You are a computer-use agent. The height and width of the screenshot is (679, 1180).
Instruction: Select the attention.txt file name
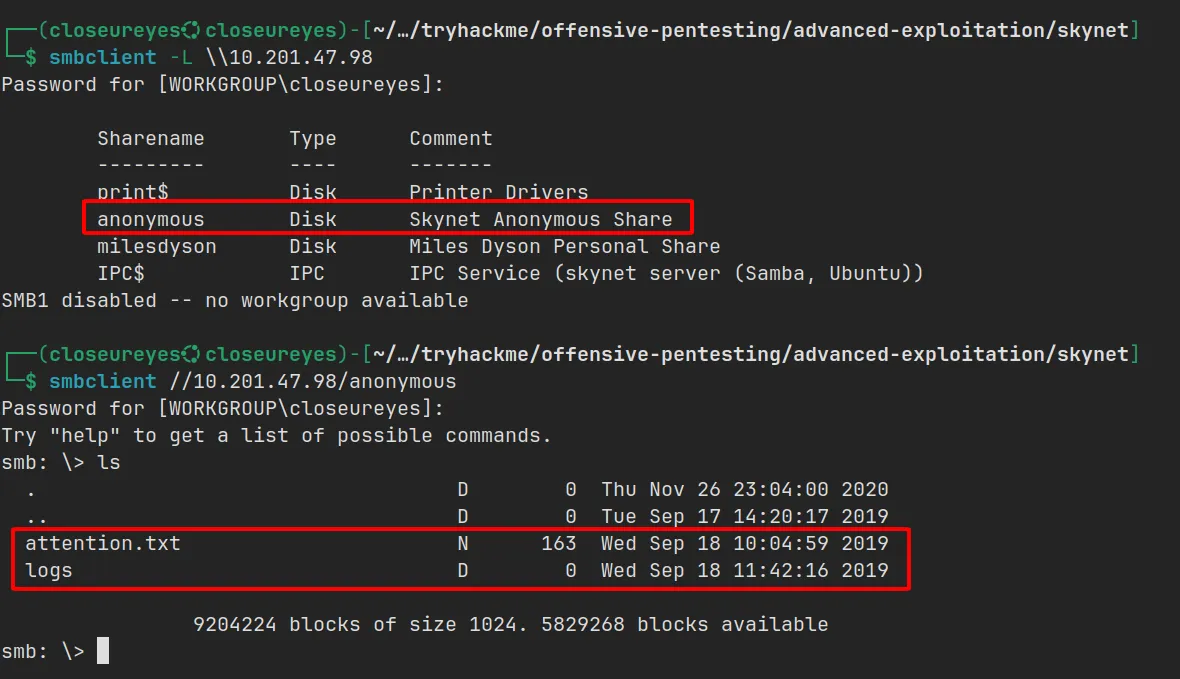[x=103, y=544]
